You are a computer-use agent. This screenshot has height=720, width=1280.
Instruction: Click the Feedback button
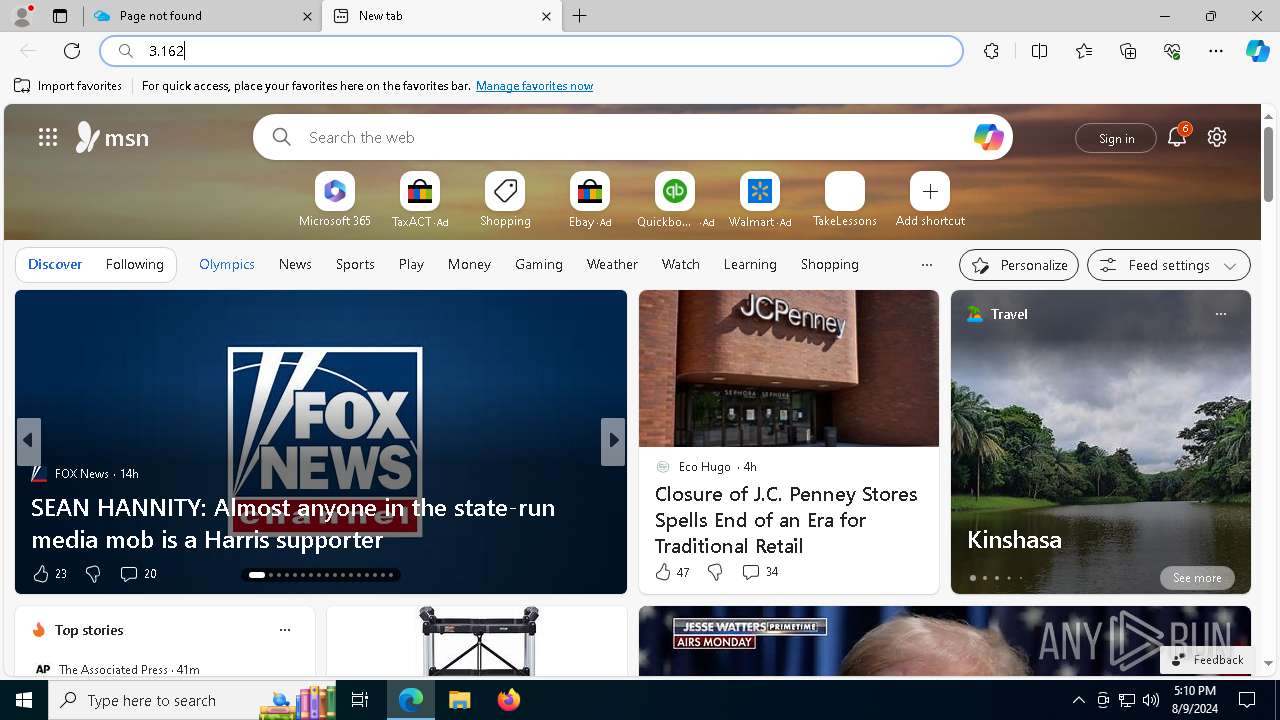[1207, 660]
